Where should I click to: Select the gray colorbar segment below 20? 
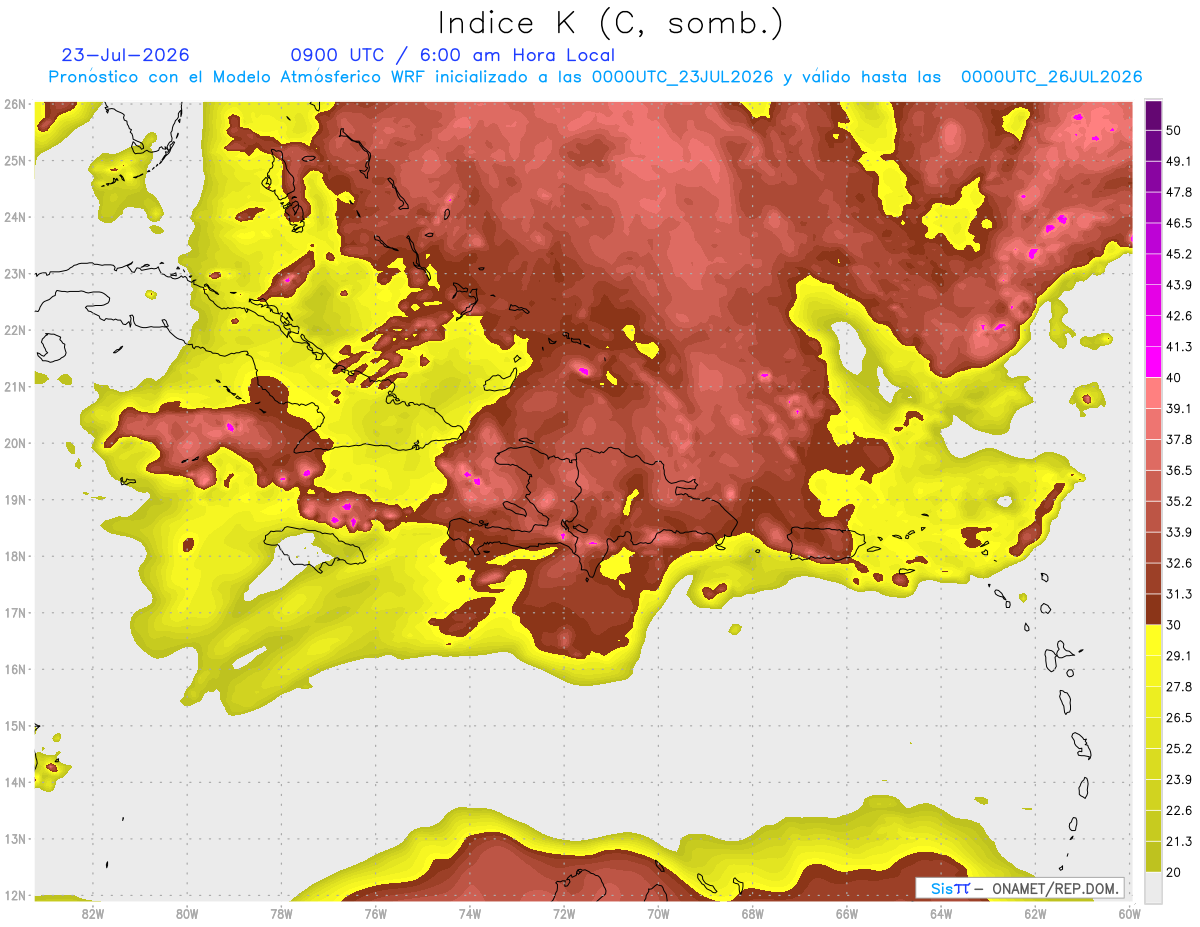(1153, 886)
